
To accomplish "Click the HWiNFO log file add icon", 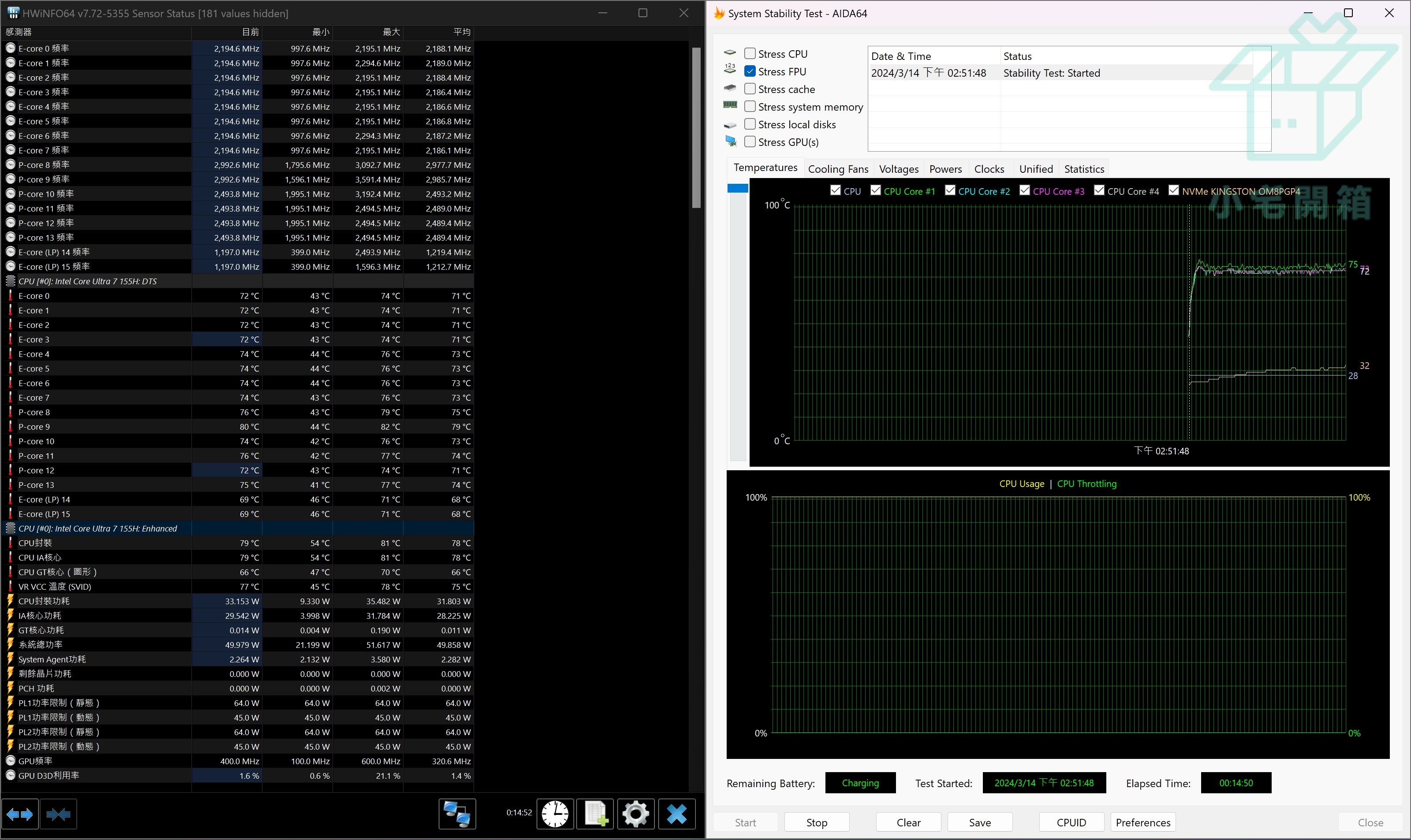I will tap(595, 814).
